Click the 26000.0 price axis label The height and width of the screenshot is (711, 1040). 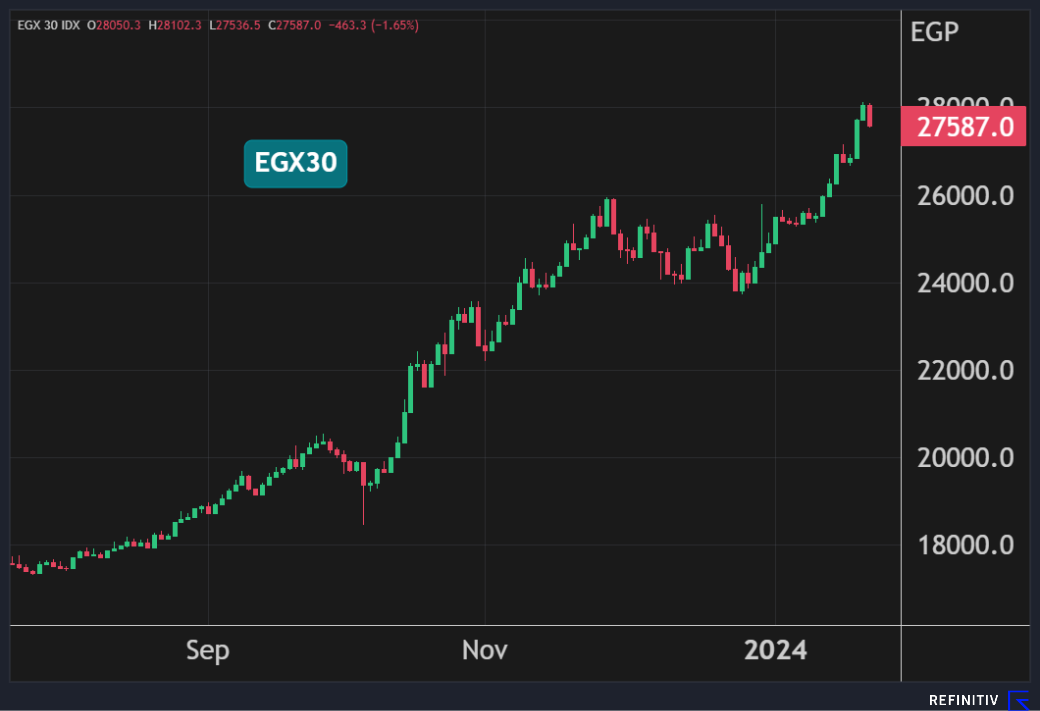(x=963, y=196)
